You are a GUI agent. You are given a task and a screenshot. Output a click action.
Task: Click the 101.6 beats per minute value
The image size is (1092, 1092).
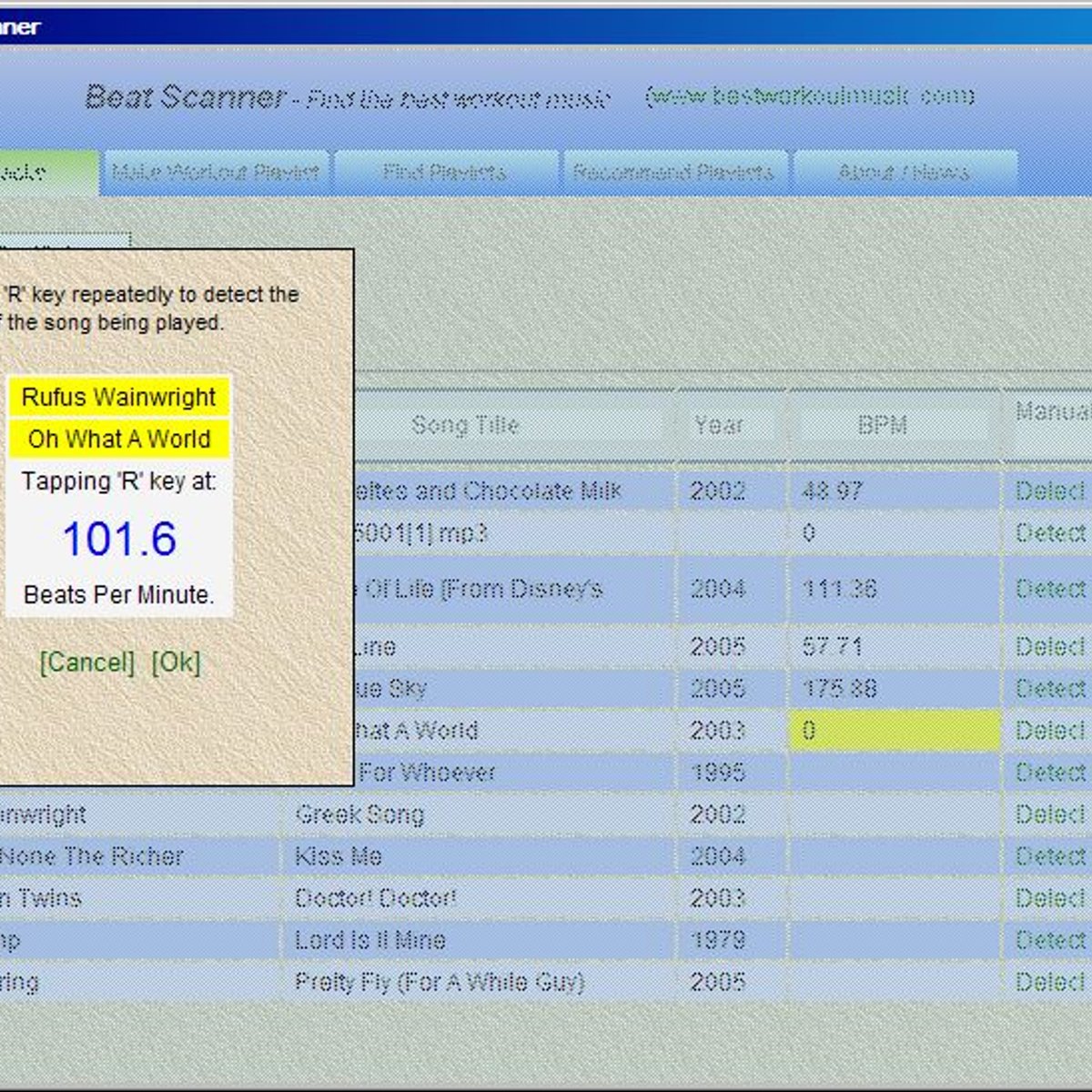pyautogui.click(x=119, y=538)
